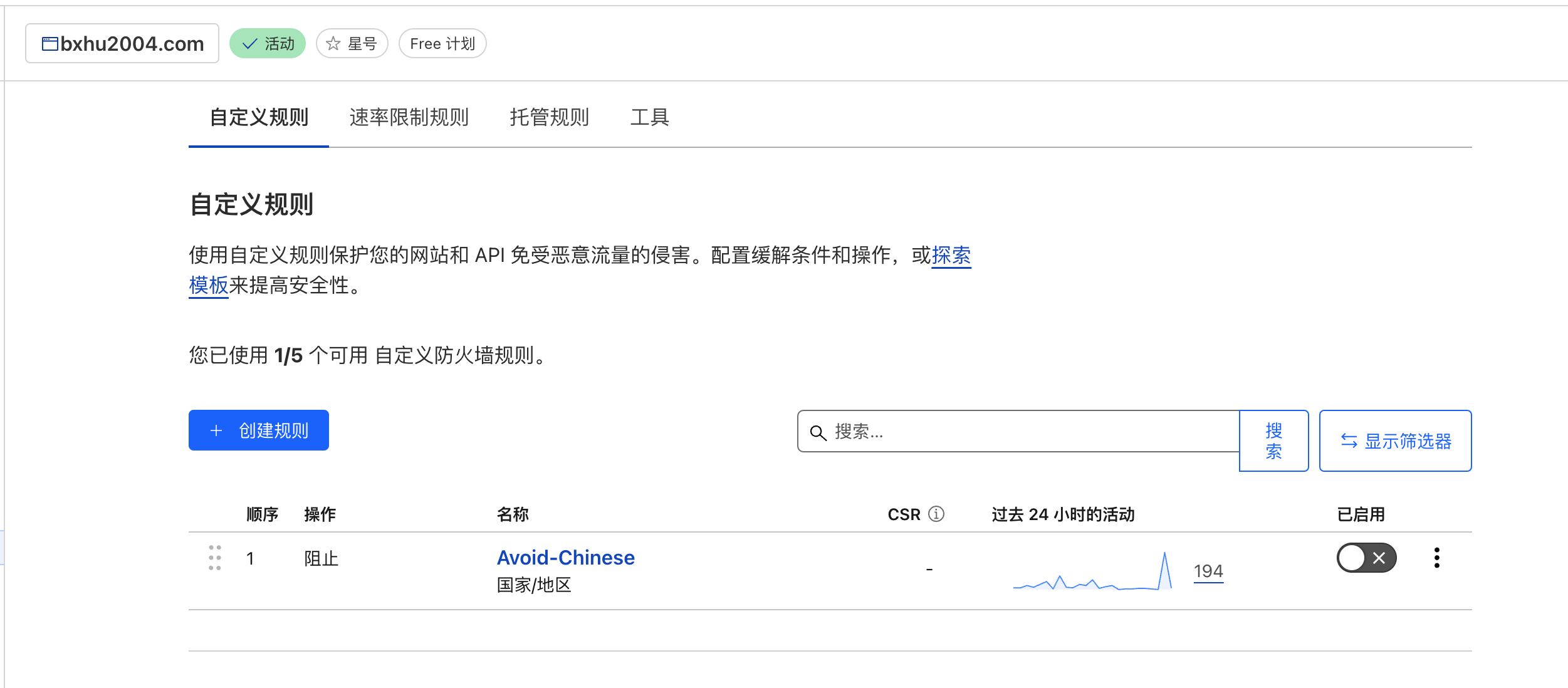Click the star icon to star the site
Viewport: 1568px width, 688px height.
(x=333, y=44)
